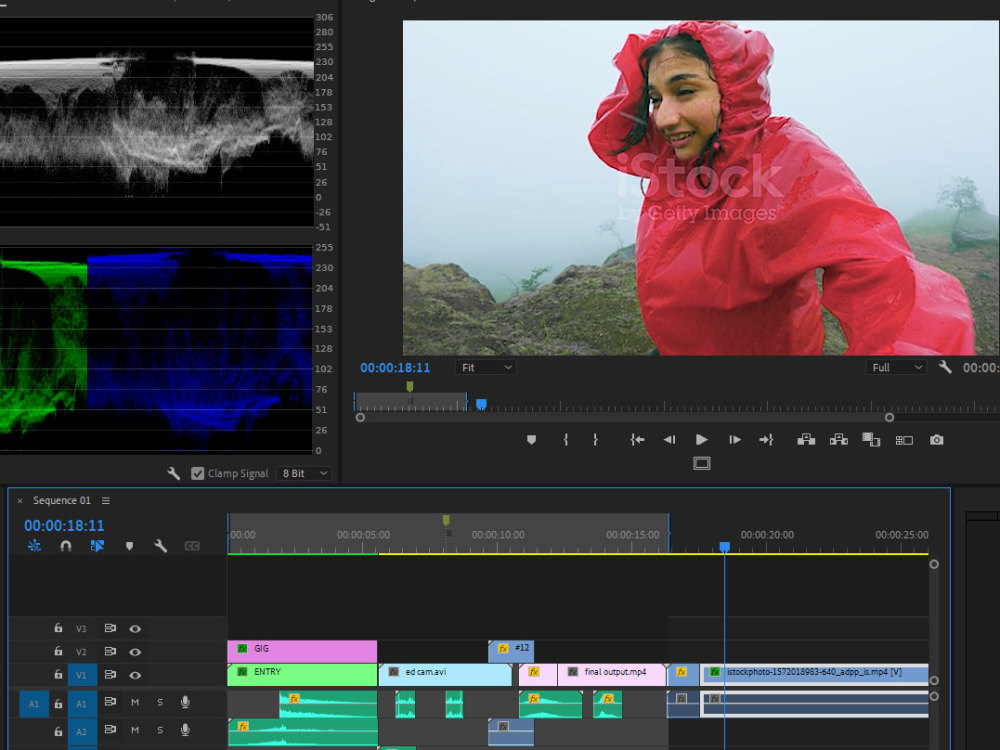Lock track V1 with its padlock
This screenshot has width=1000, height=750.
pyautogui.click(x=58, y=674)
